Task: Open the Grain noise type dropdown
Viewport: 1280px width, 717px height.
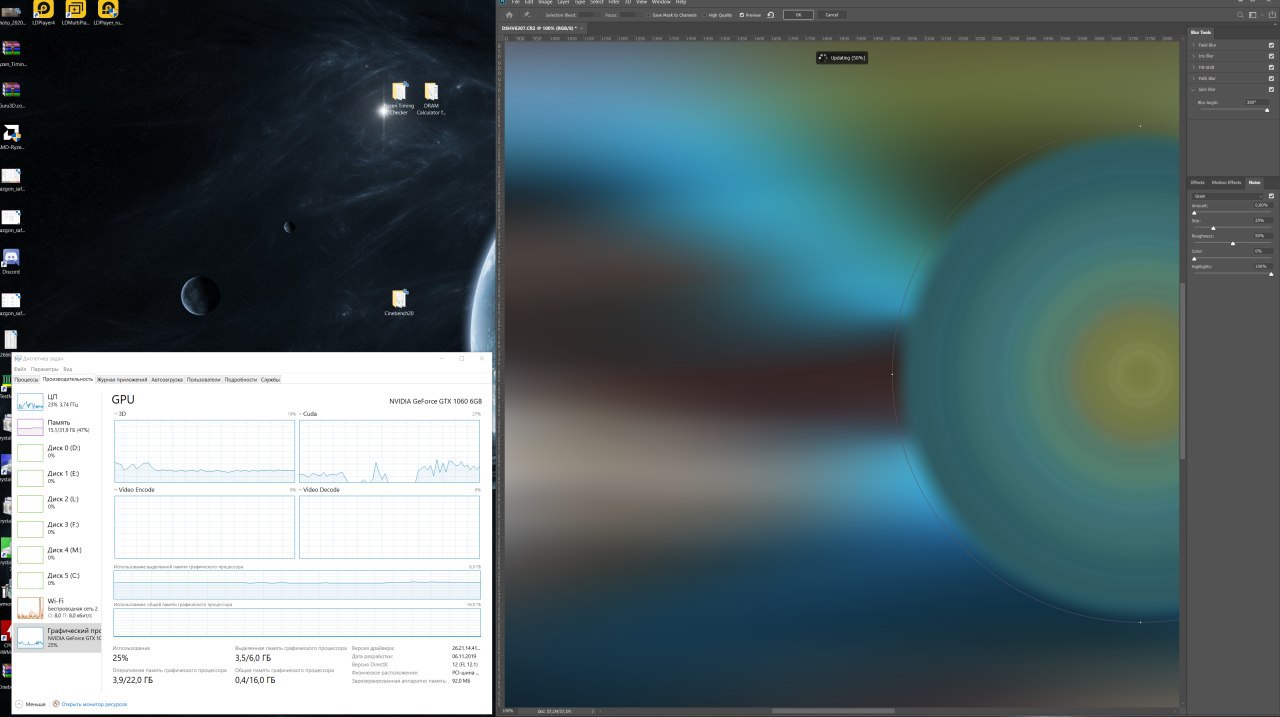Action: 1227,196
